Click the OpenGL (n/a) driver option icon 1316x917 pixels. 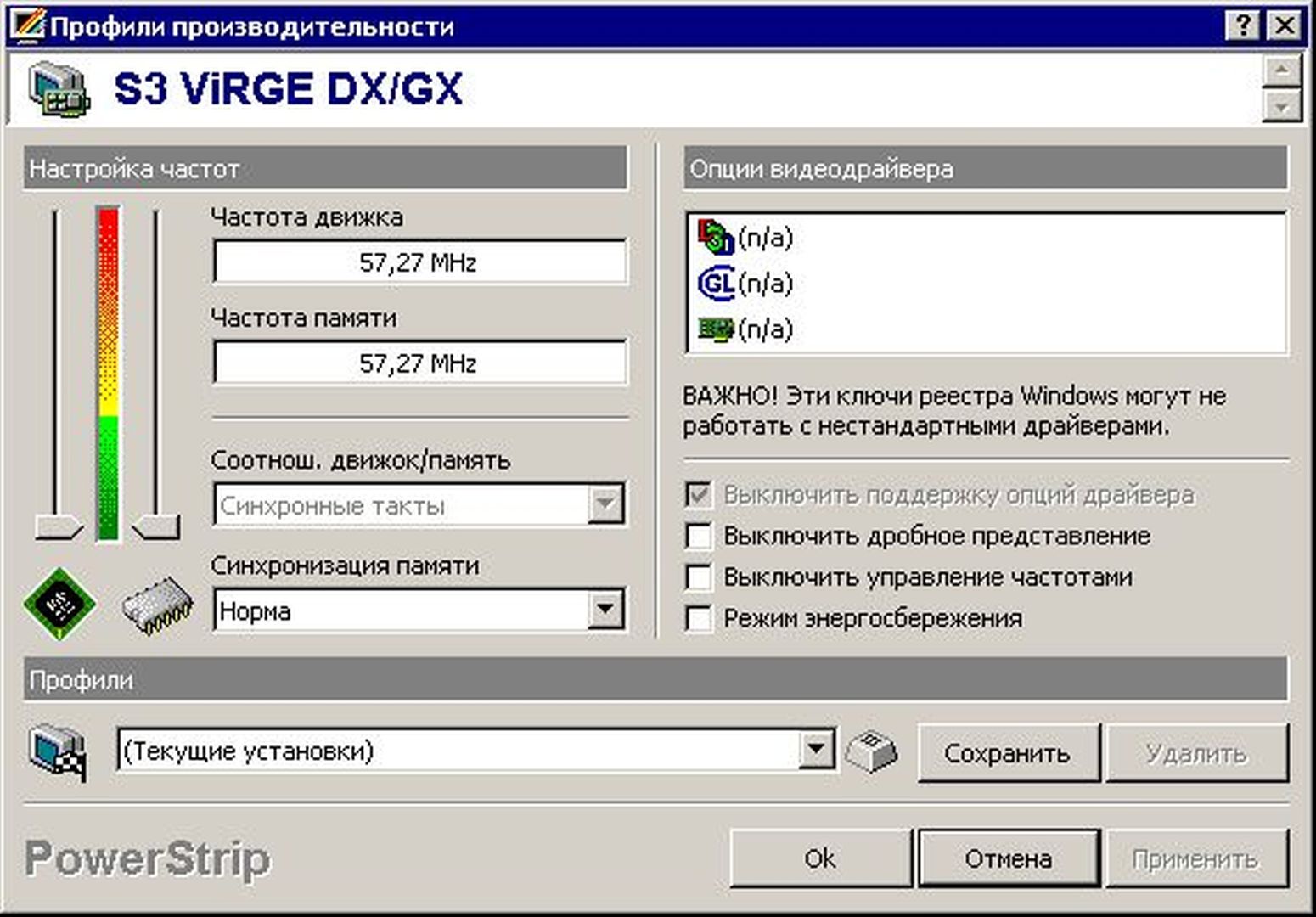(716, 283)
